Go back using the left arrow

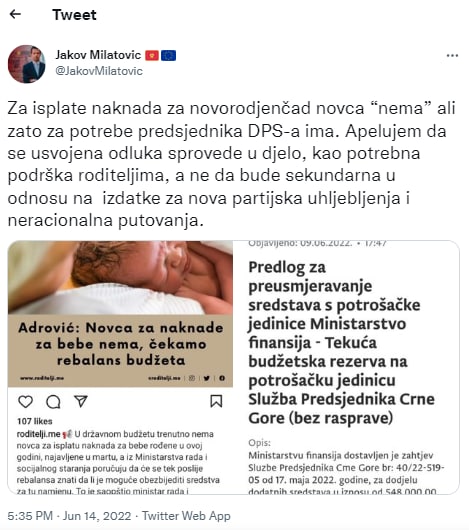(15, 14)
